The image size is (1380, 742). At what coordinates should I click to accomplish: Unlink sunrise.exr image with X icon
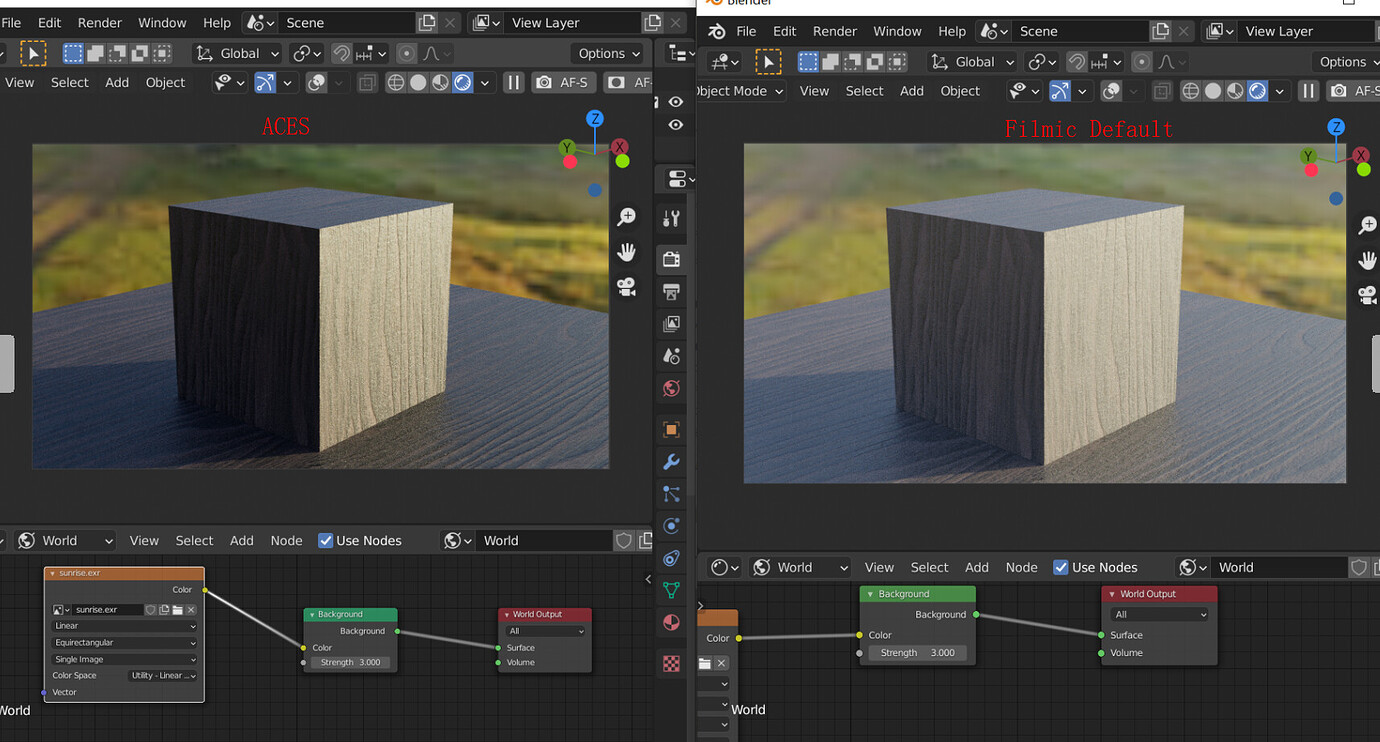coord(191,609)
